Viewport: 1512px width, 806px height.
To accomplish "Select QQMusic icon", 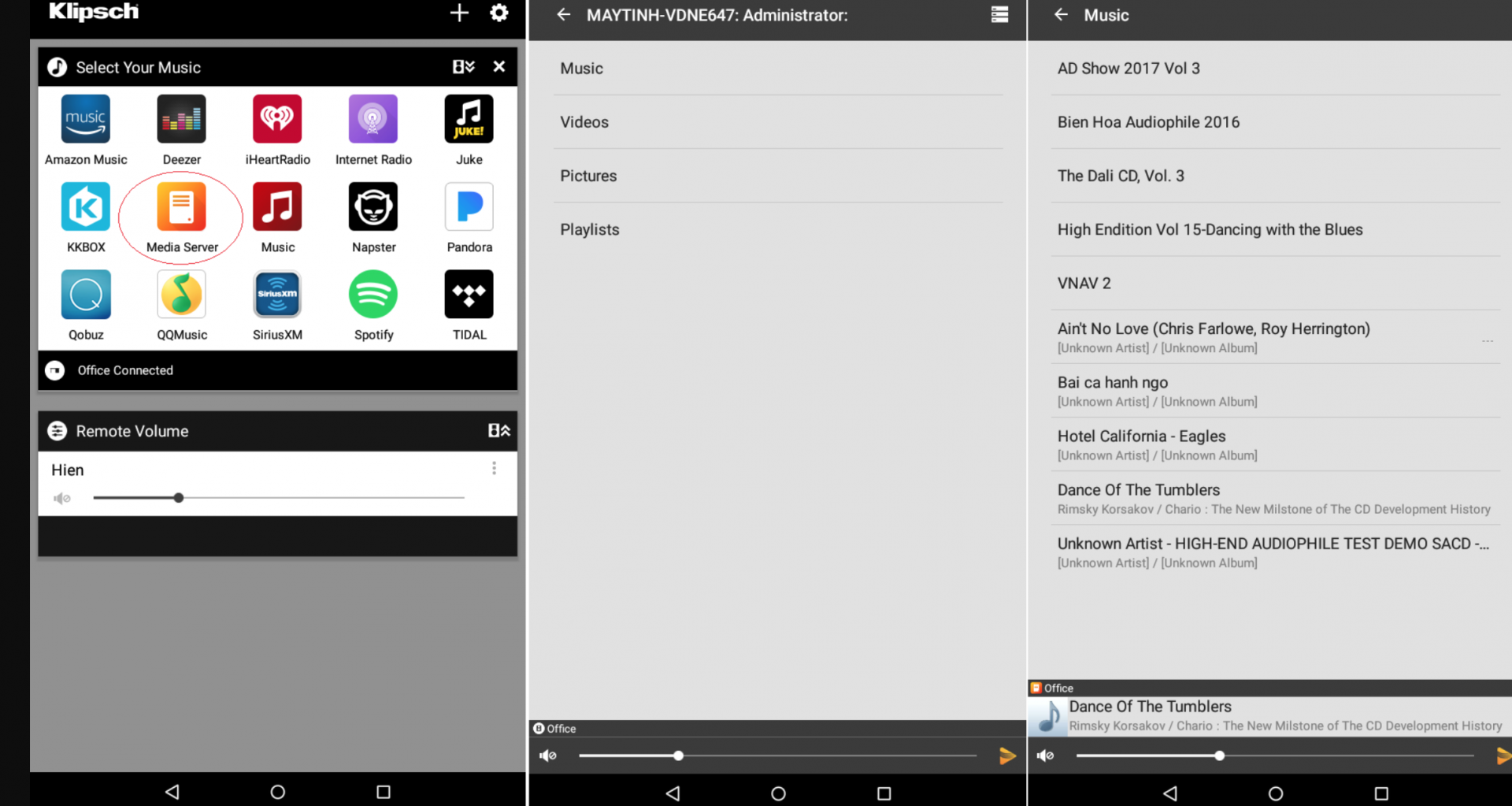I will click(x=181, y=295).
